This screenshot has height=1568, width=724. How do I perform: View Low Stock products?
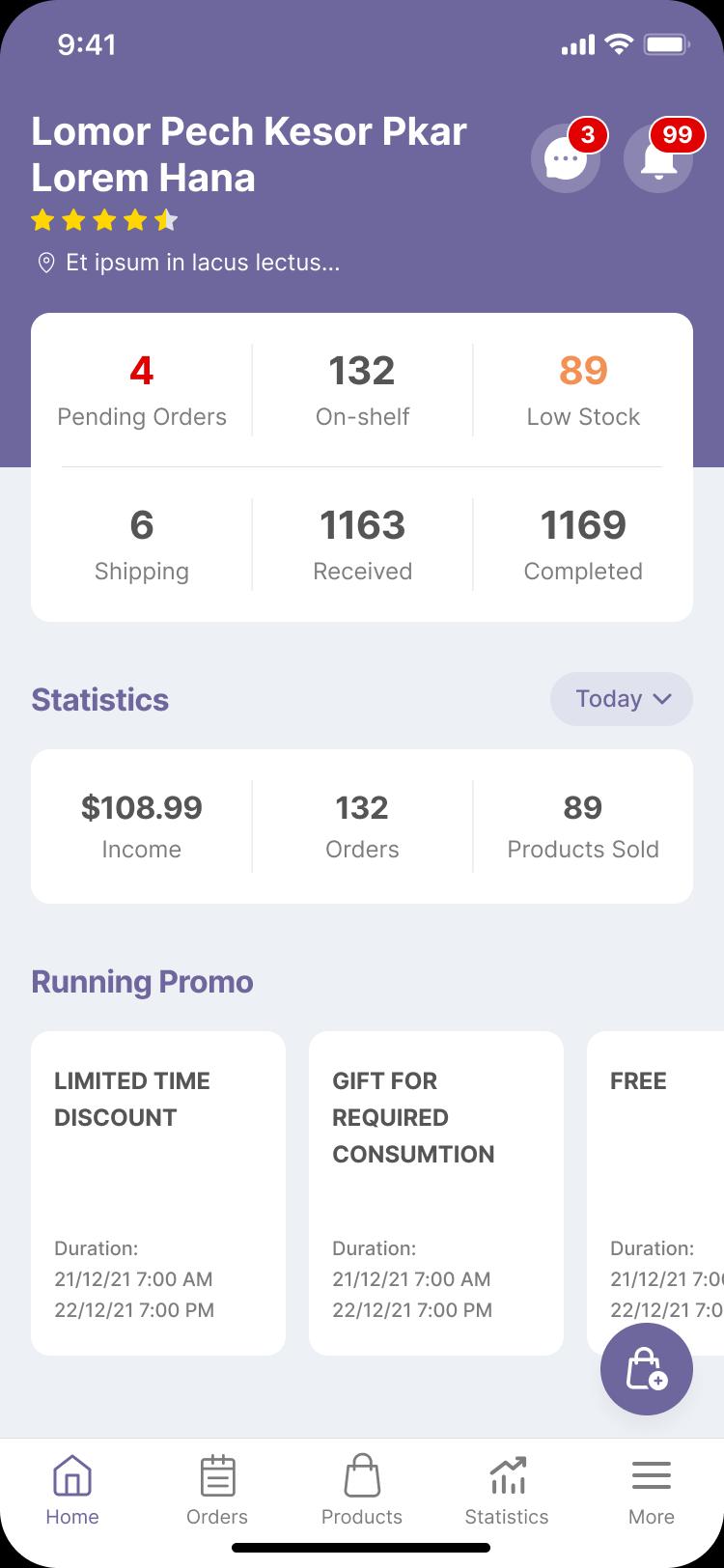pos(583,390)
